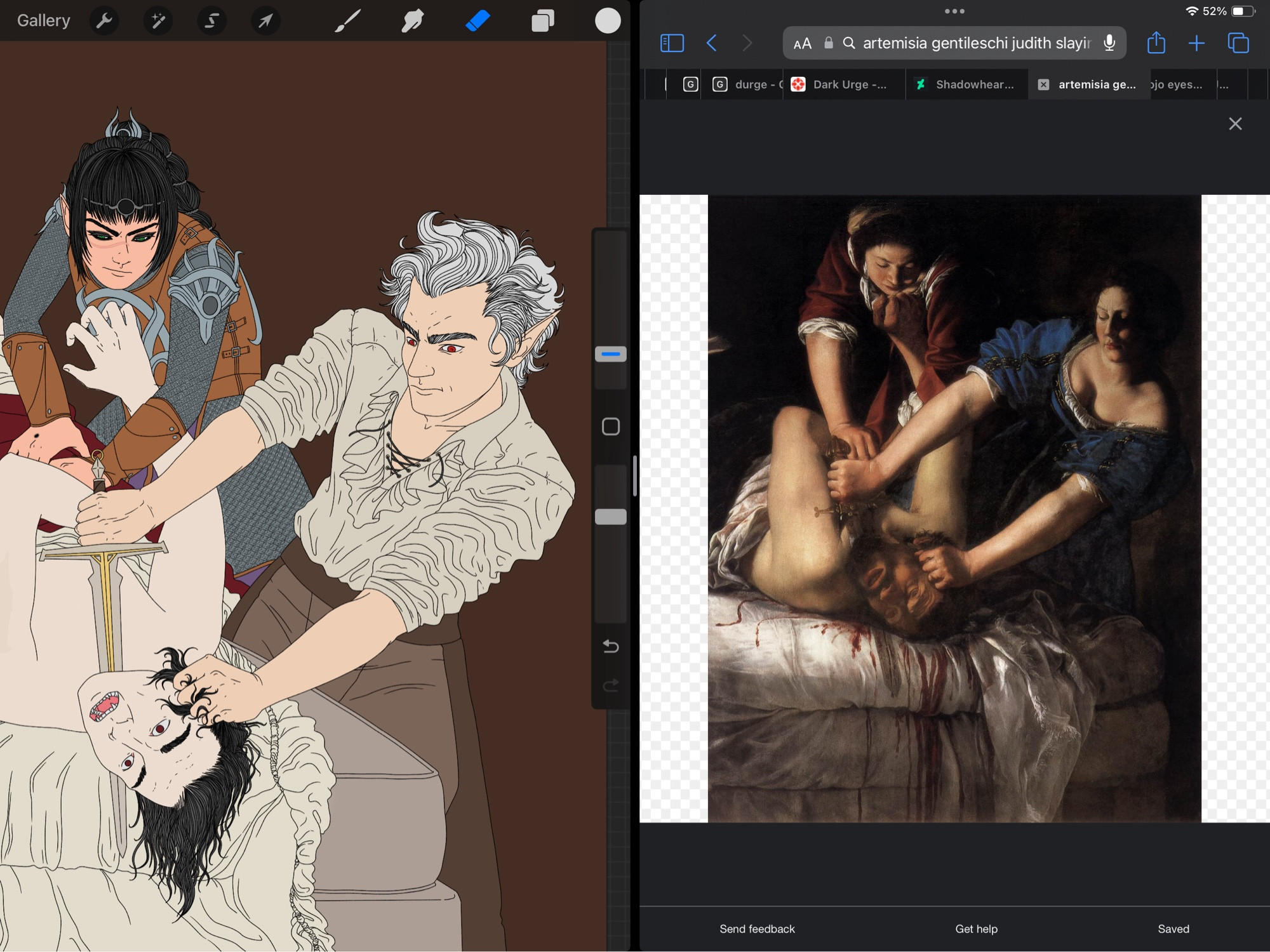Viewport: 1270px width, 952px height.
Task: Click the Judith Slaying Holofernes painting
Action: coord(954,508)
